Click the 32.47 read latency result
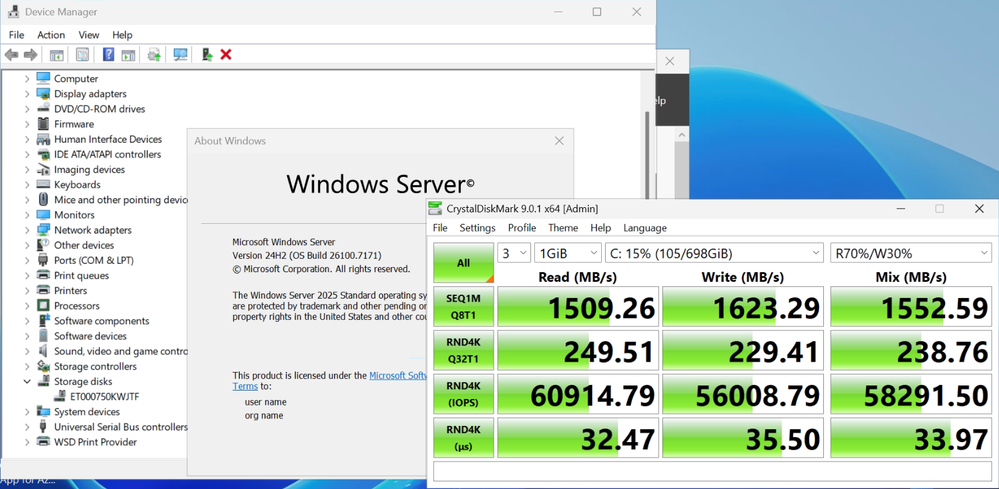Image resolution: width=999 pixels, height=489 pixels. pos(578,437)
